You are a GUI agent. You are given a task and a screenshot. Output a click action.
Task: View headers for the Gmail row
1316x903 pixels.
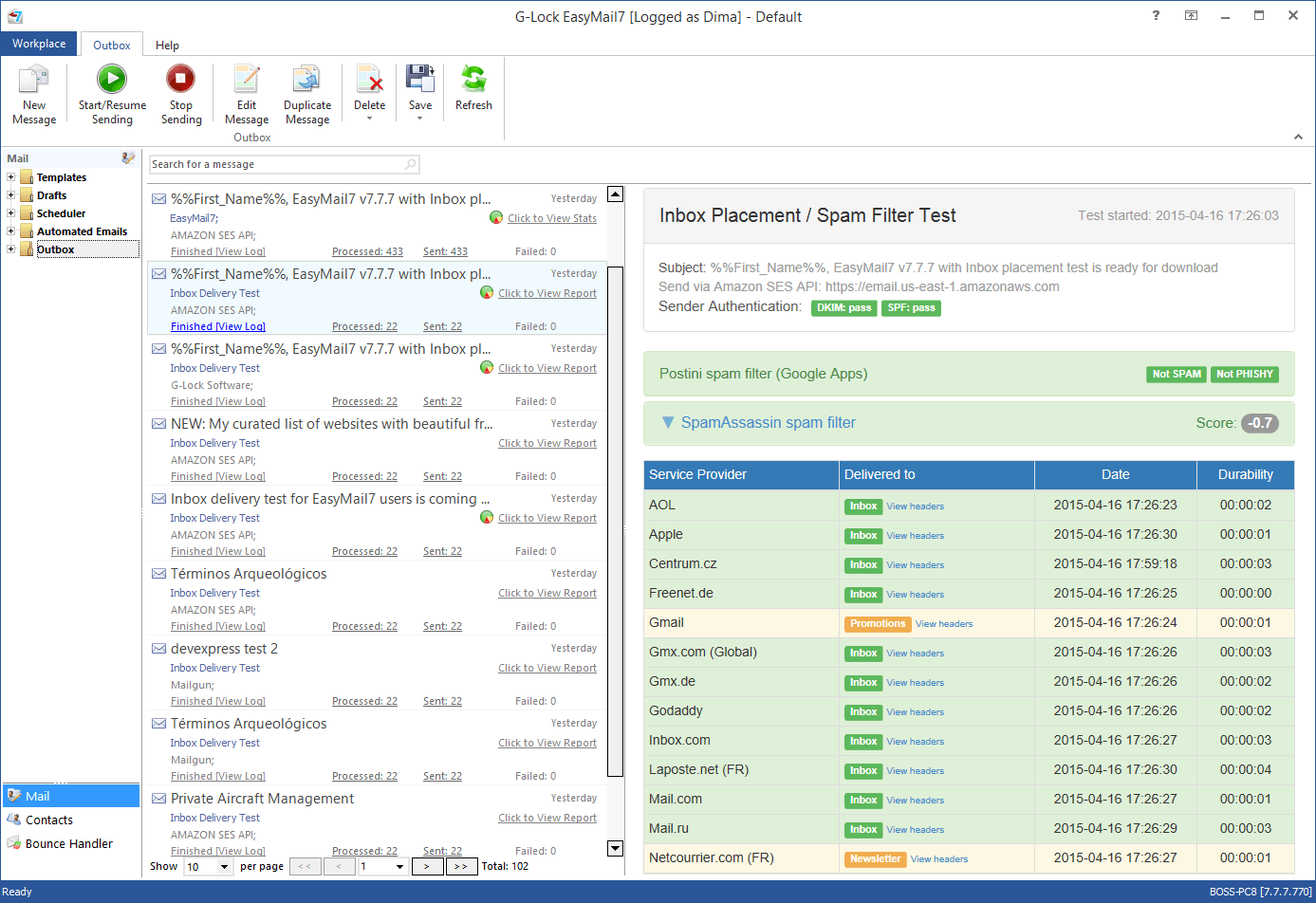tap(943, 623)
